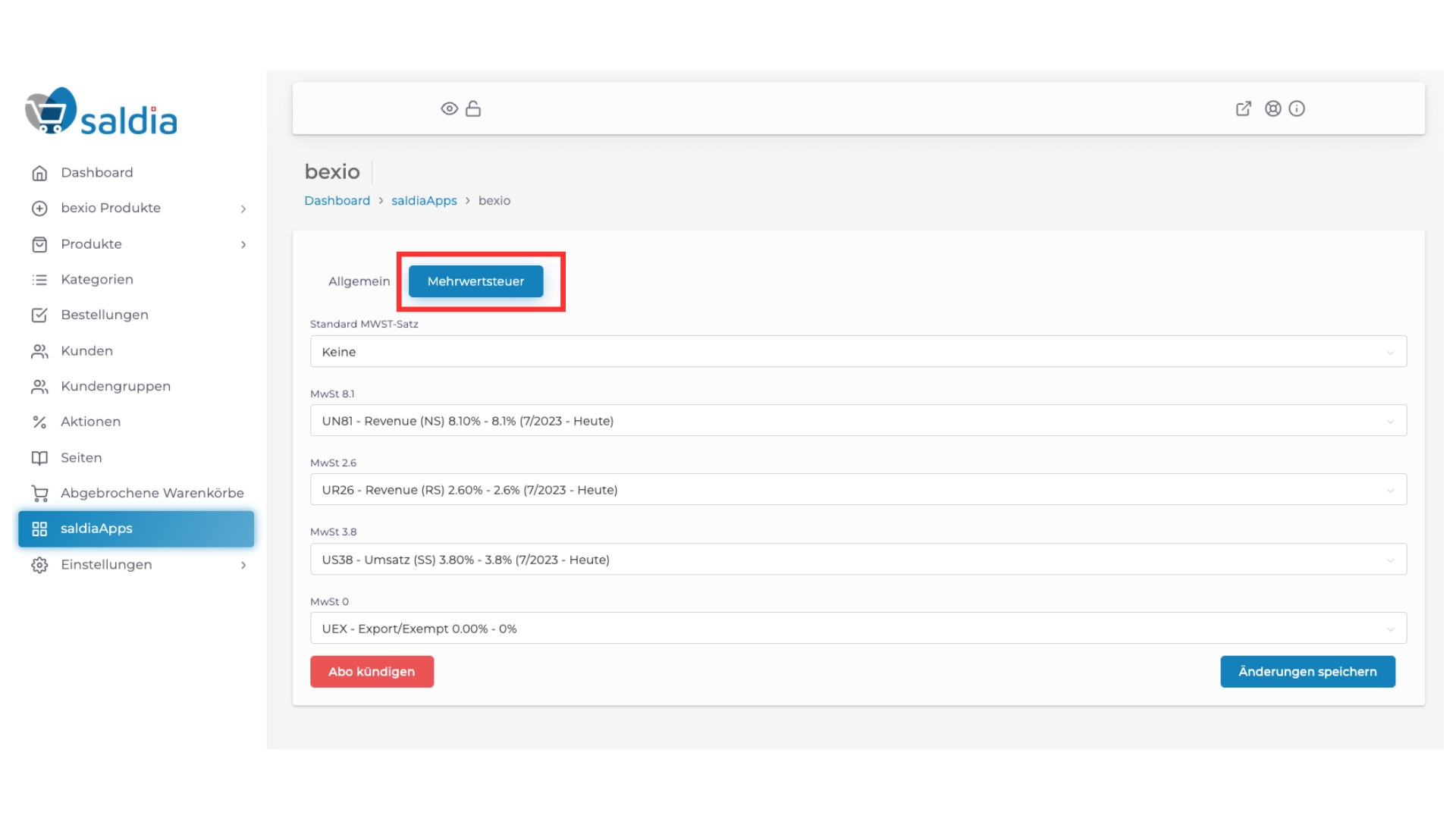Viewport: 1456px width, 819px height.
Task: Toggle the eye preview icon in top bar
Action: pyautogui.click(x=450, y=108)
